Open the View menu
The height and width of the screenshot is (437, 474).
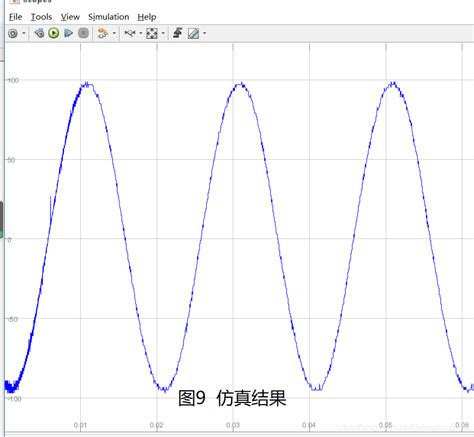[70, 17]
